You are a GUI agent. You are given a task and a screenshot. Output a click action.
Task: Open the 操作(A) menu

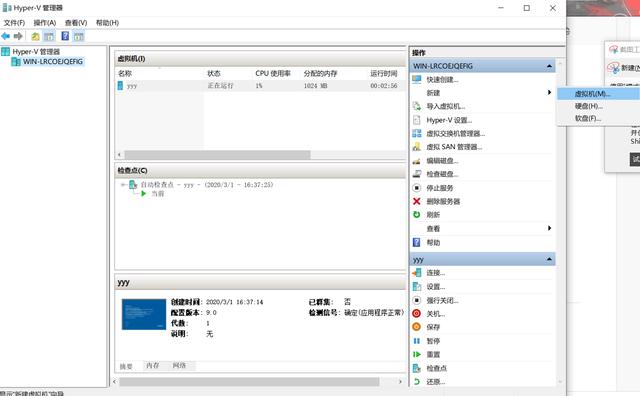click(44, 23)
